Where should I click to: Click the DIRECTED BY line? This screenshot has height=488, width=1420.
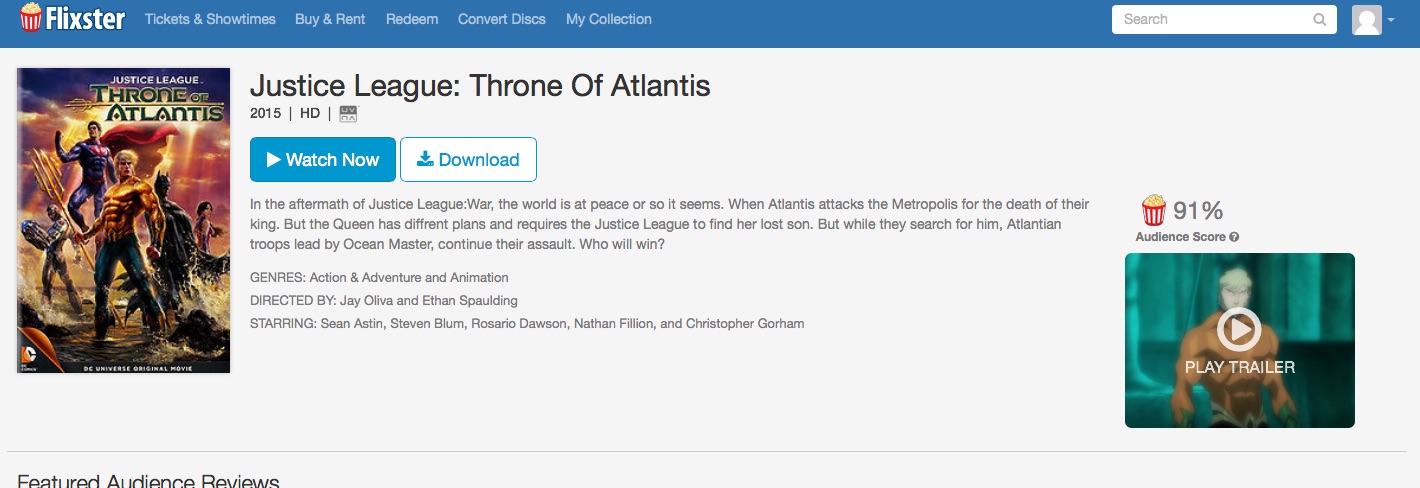(x=384, y=300)
